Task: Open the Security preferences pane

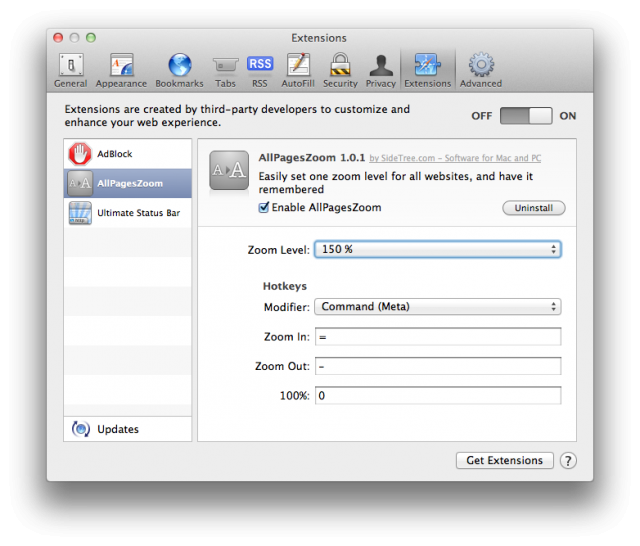Action: click(340, 70)
